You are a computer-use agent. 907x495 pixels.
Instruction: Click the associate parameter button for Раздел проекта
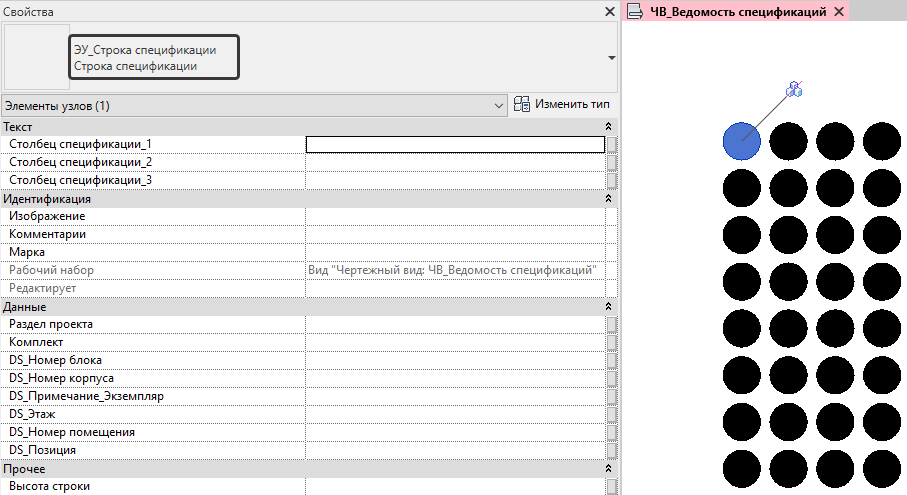612,325
